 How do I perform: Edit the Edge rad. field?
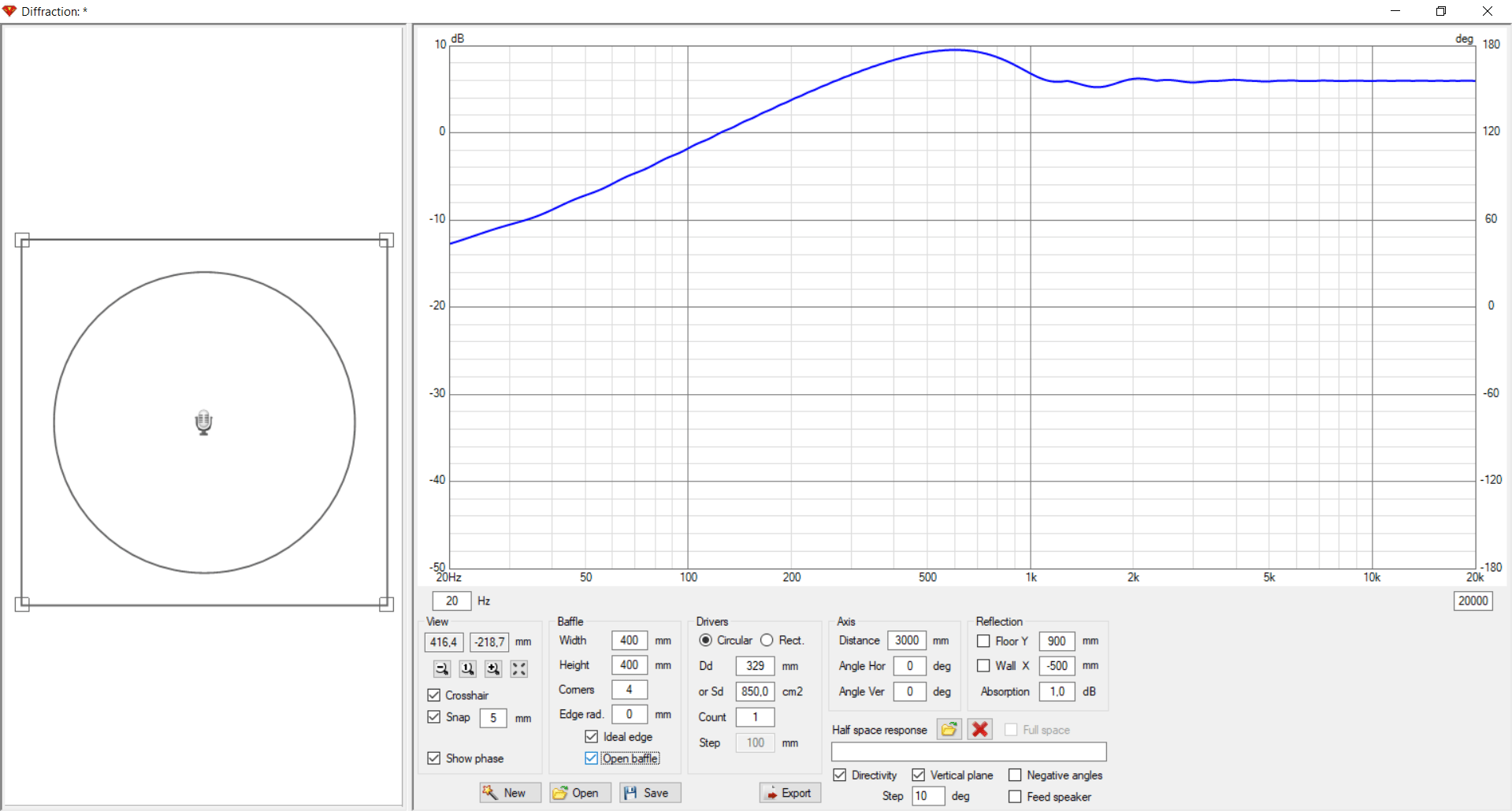tap(630, 714)
